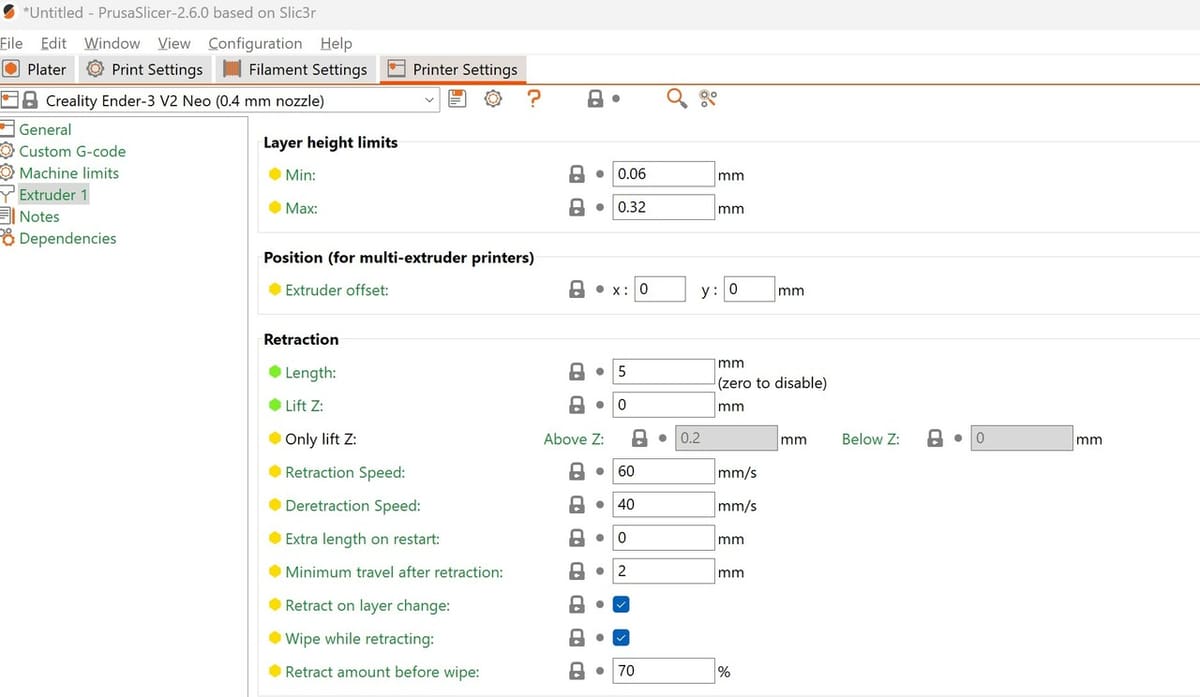Open the search settings magnifier icon
Viewport: 1200px width, 697px height.
pos(677,98)
